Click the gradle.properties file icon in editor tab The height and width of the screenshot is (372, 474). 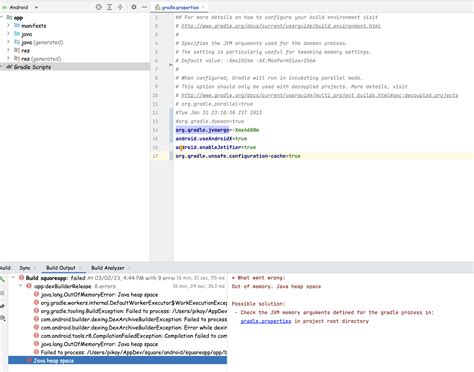158,7
